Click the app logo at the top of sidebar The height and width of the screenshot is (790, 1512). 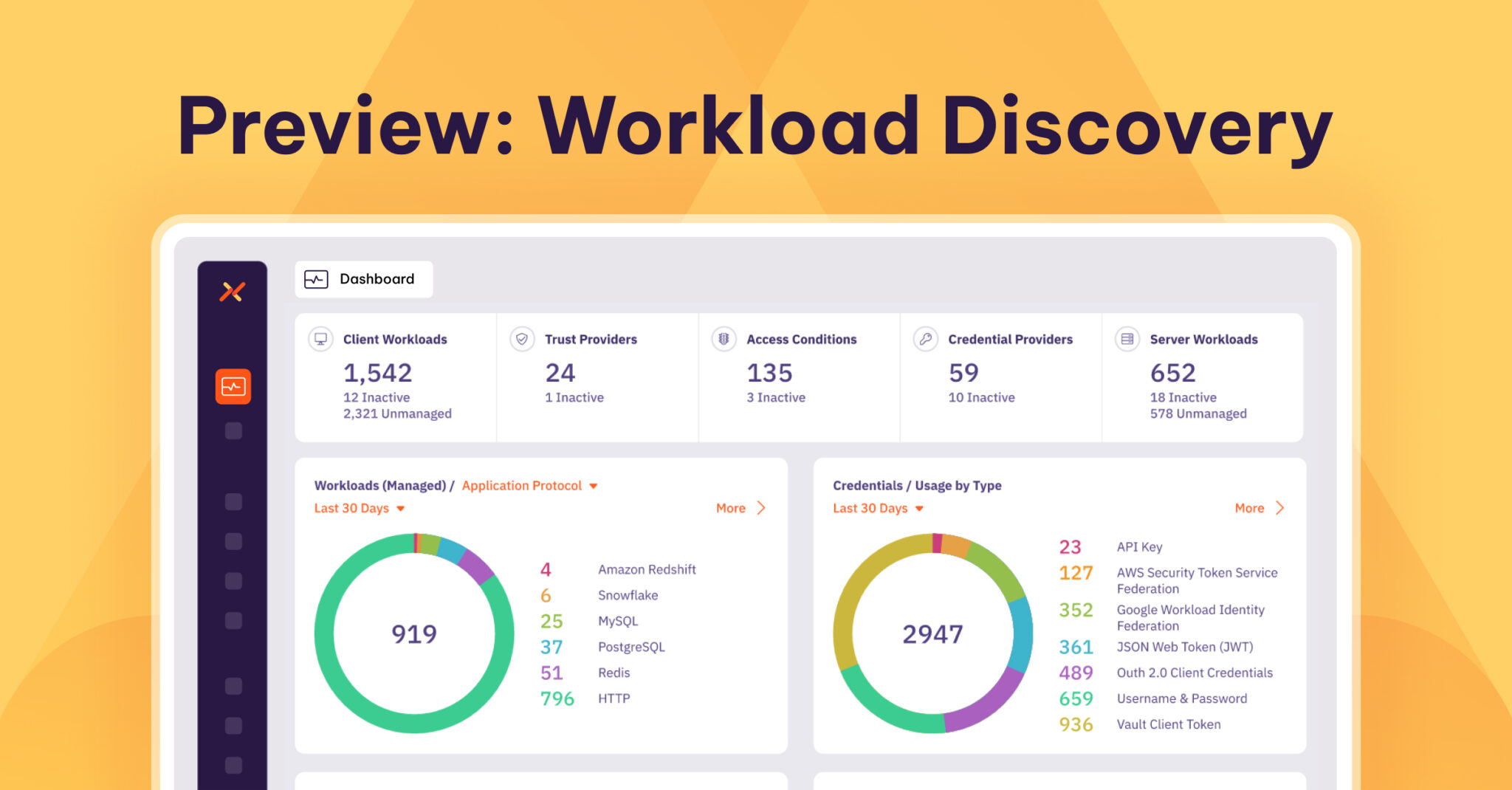click(232, 293)
